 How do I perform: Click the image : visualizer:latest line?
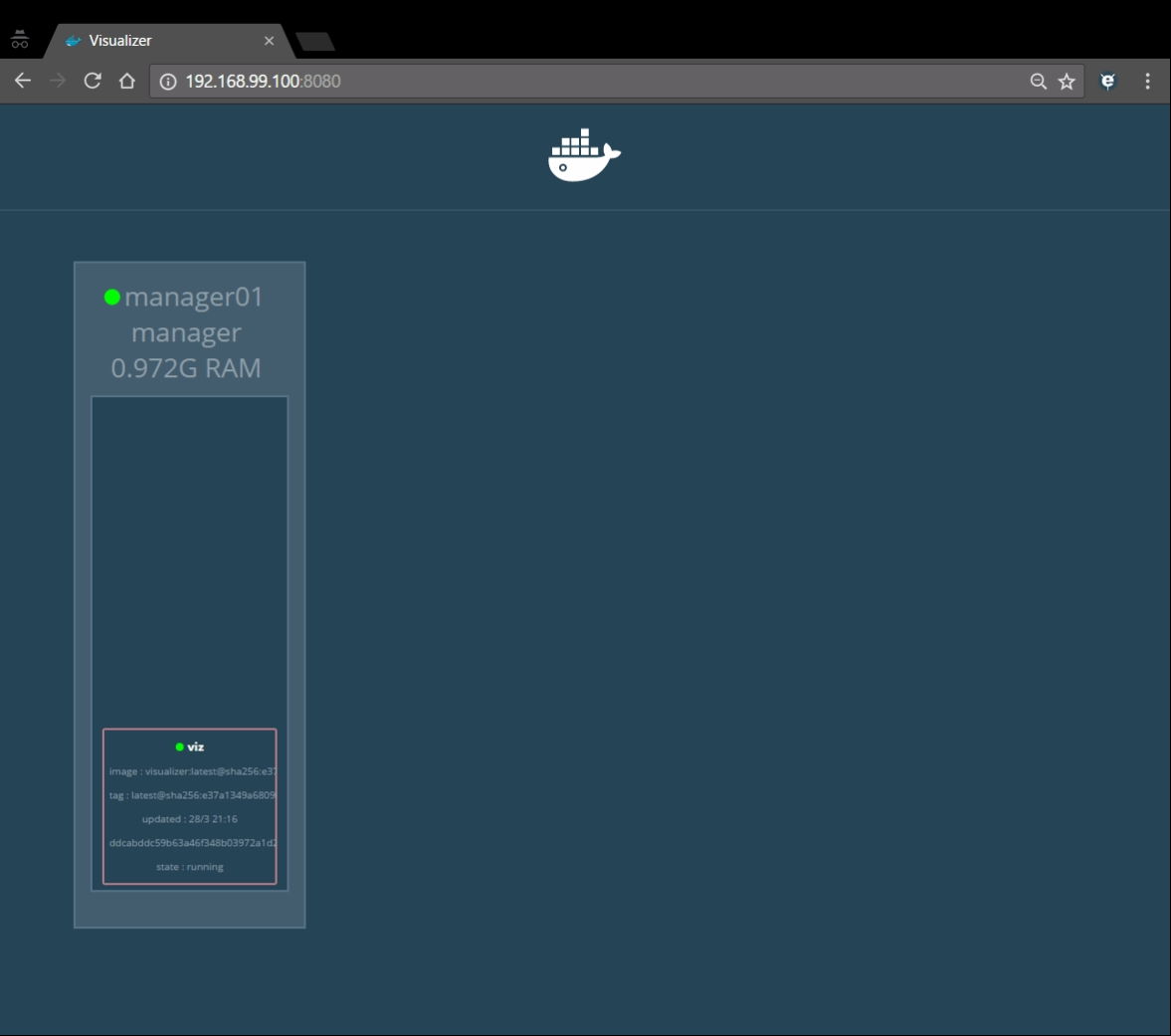click(x=192, y=771)
